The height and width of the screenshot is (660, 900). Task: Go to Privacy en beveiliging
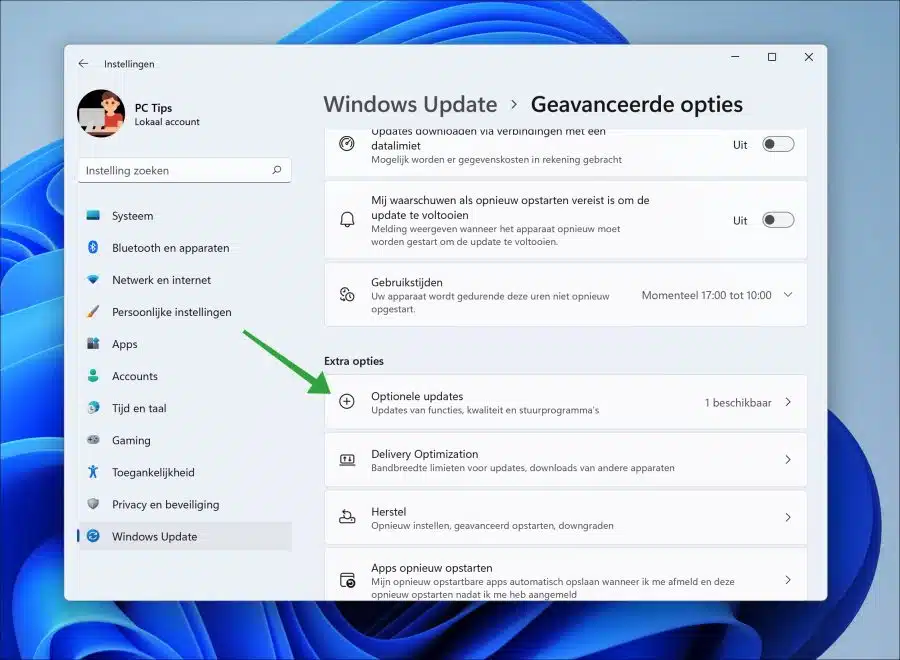(x=185, y=504)
